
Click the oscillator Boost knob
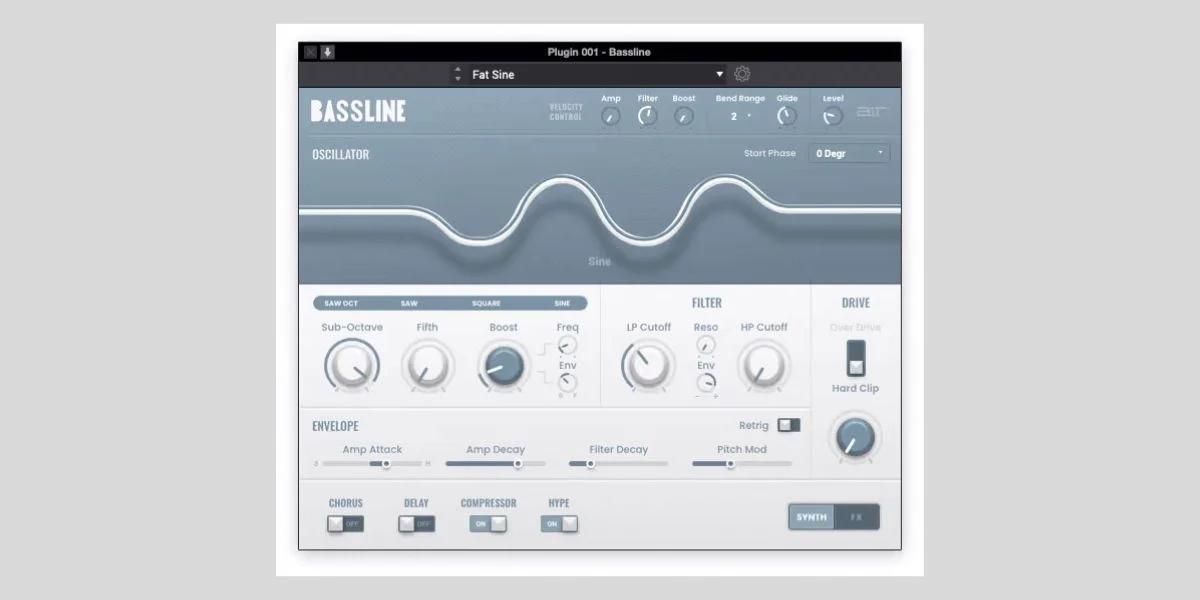pos(503,366)
